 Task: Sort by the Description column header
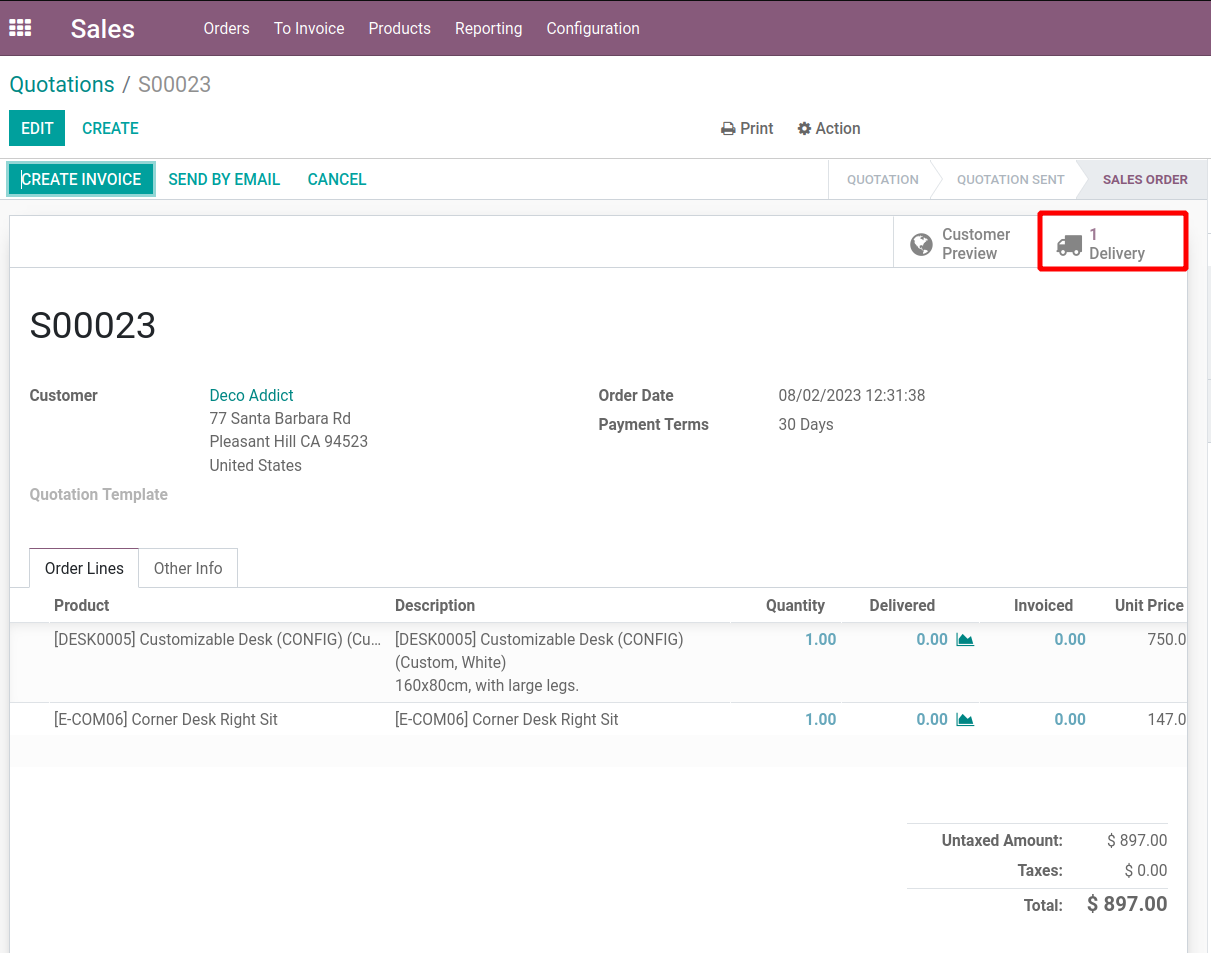pos(435,605)
